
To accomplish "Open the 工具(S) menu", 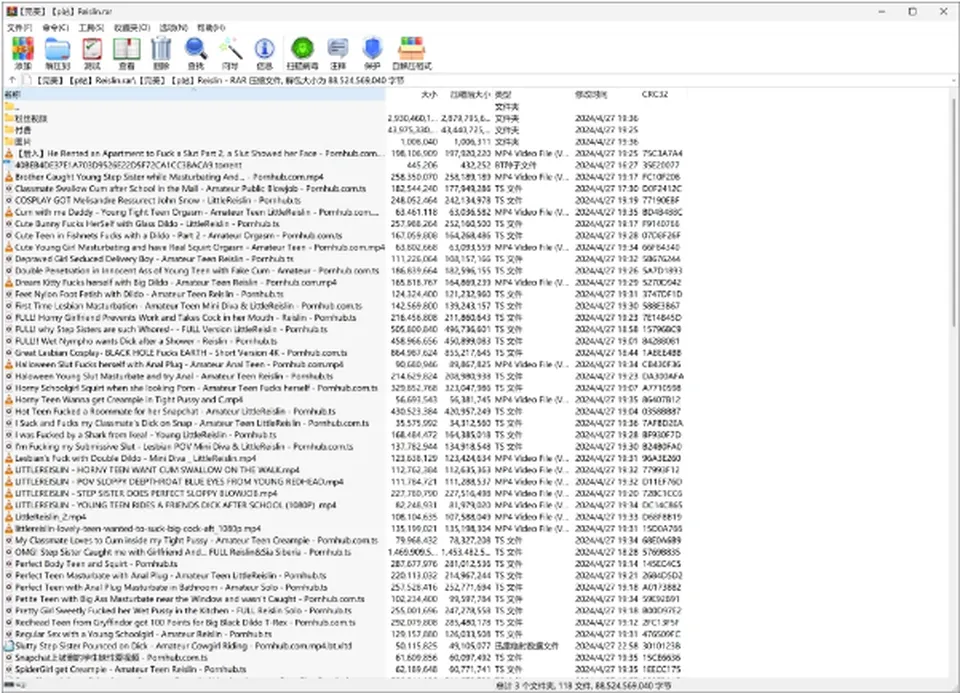I will 91,28.
